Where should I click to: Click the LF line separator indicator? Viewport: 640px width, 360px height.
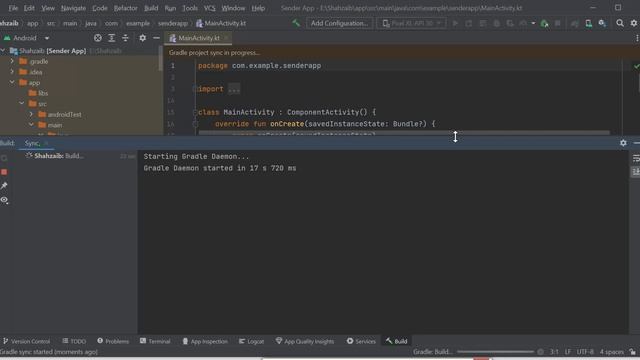568,352
